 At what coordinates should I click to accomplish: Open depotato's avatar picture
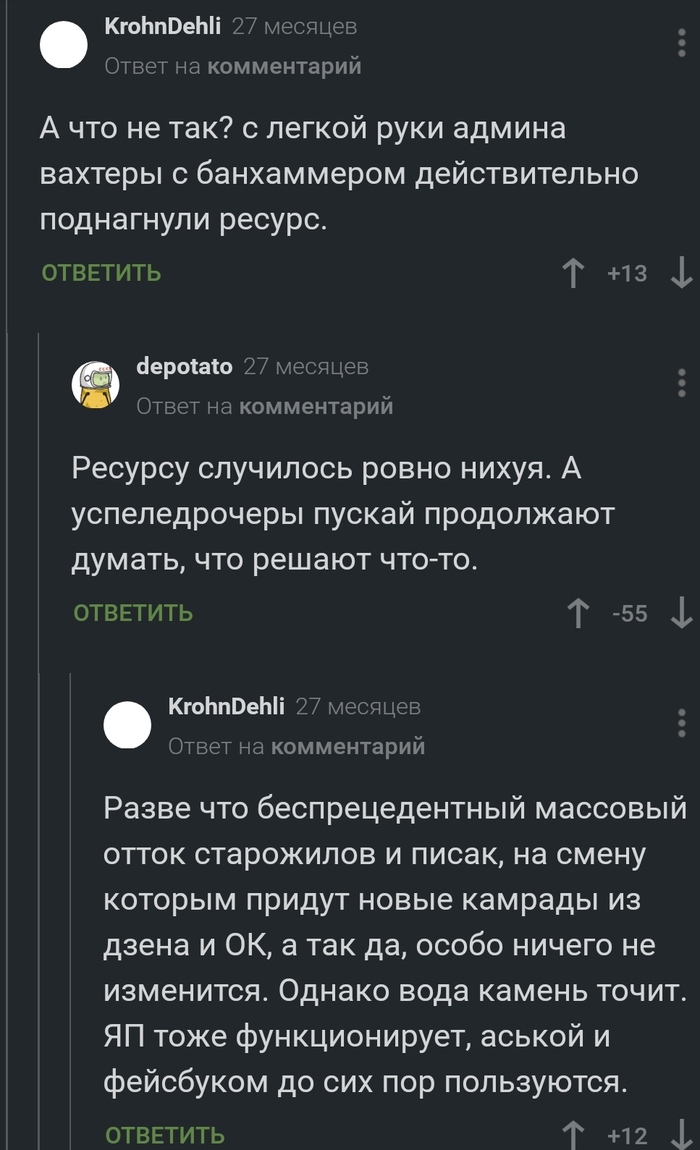tap(95, 385)
